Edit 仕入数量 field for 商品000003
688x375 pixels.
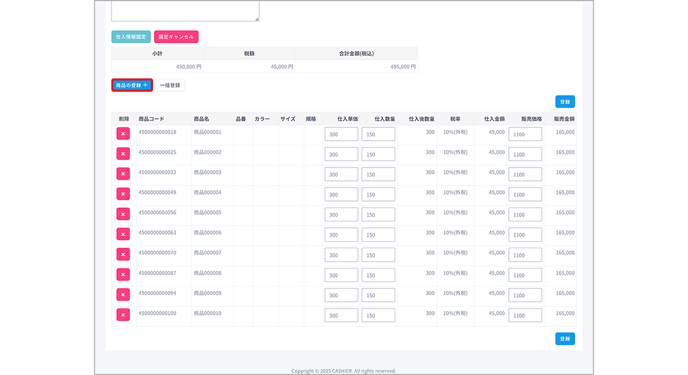(x=378, y=175)
